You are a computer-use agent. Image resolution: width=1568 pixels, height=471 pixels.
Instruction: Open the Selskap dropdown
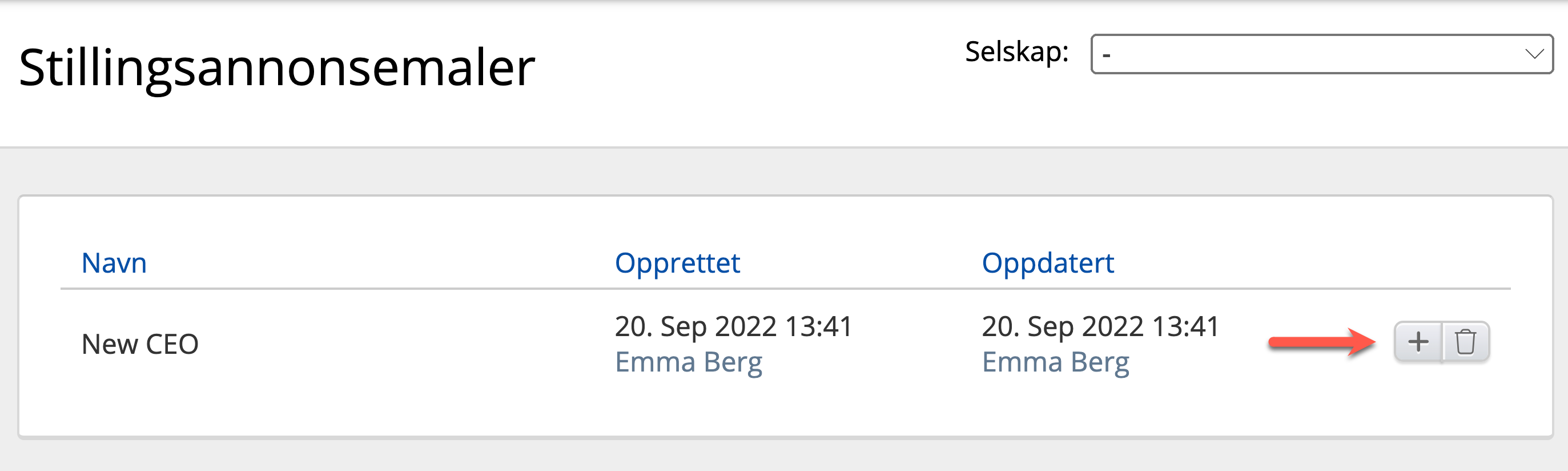(x=1321, y=54)
